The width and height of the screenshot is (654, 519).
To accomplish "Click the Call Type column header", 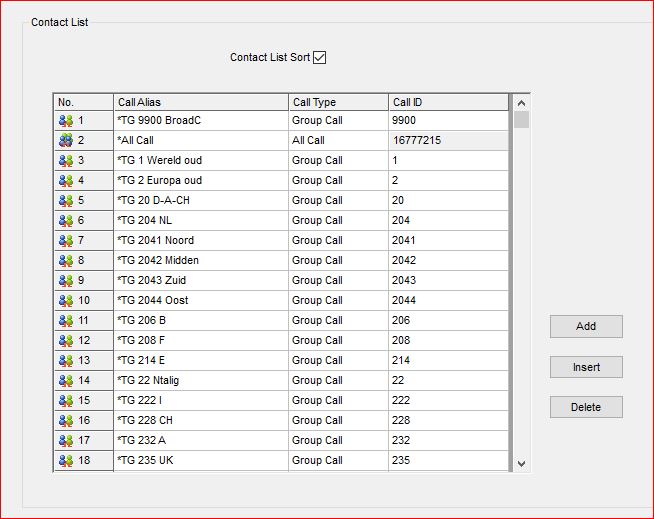I will point(338,102).
